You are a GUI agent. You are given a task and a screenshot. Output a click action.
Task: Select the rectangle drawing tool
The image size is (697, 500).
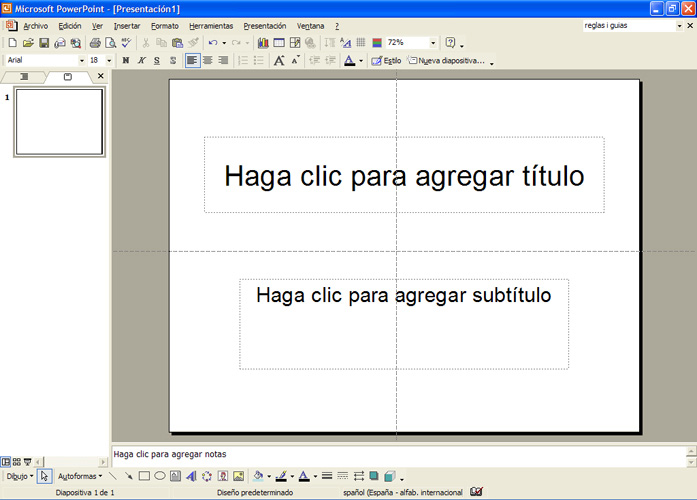[144, 476]
